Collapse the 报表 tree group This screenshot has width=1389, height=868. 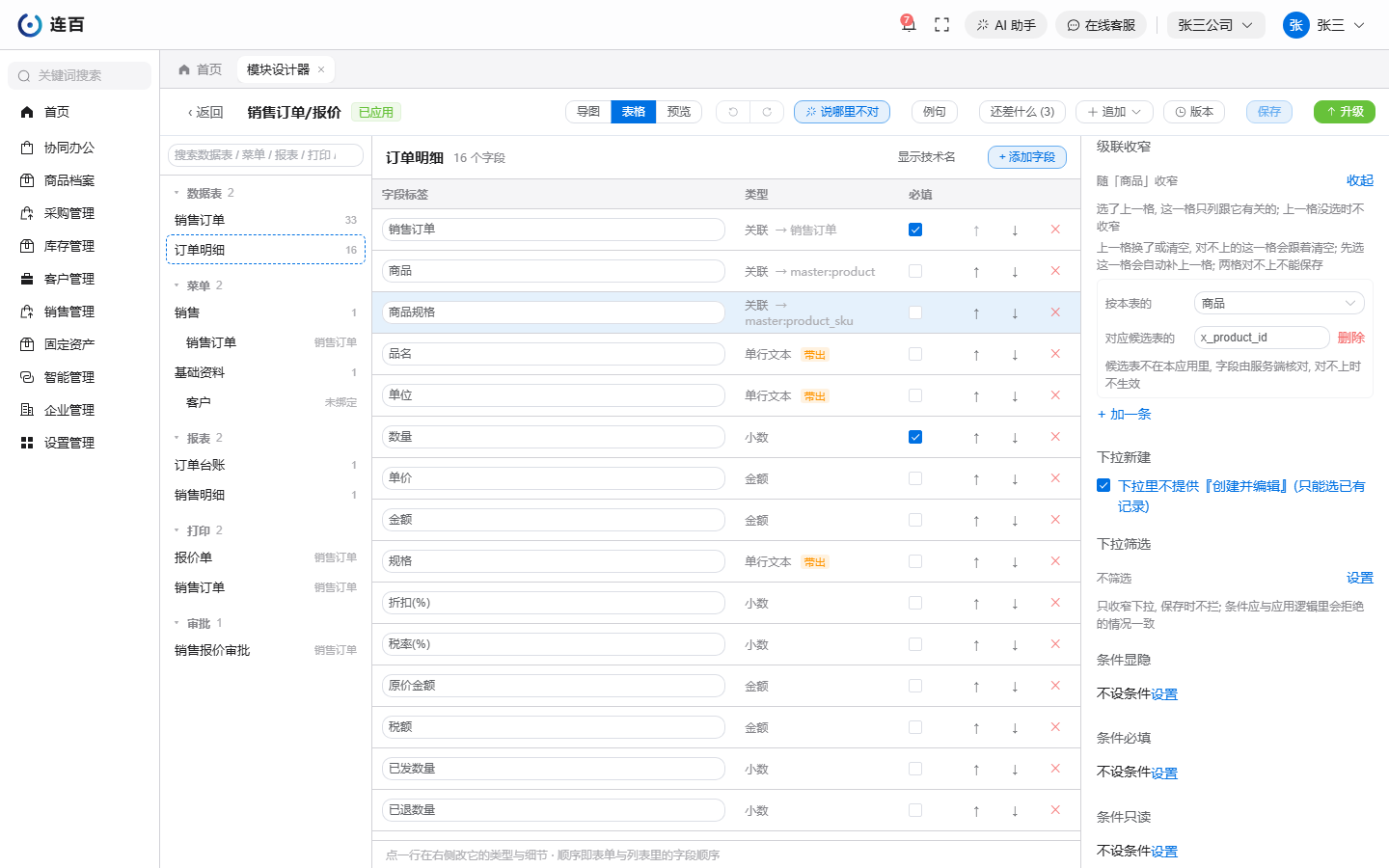click(177, 438)
